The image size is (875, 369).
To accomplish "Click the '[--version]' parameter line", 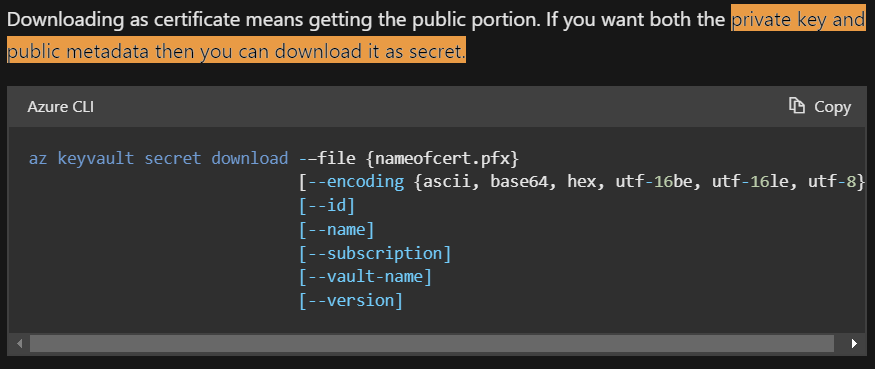I will pyautogui.click(x=351, y=301).
